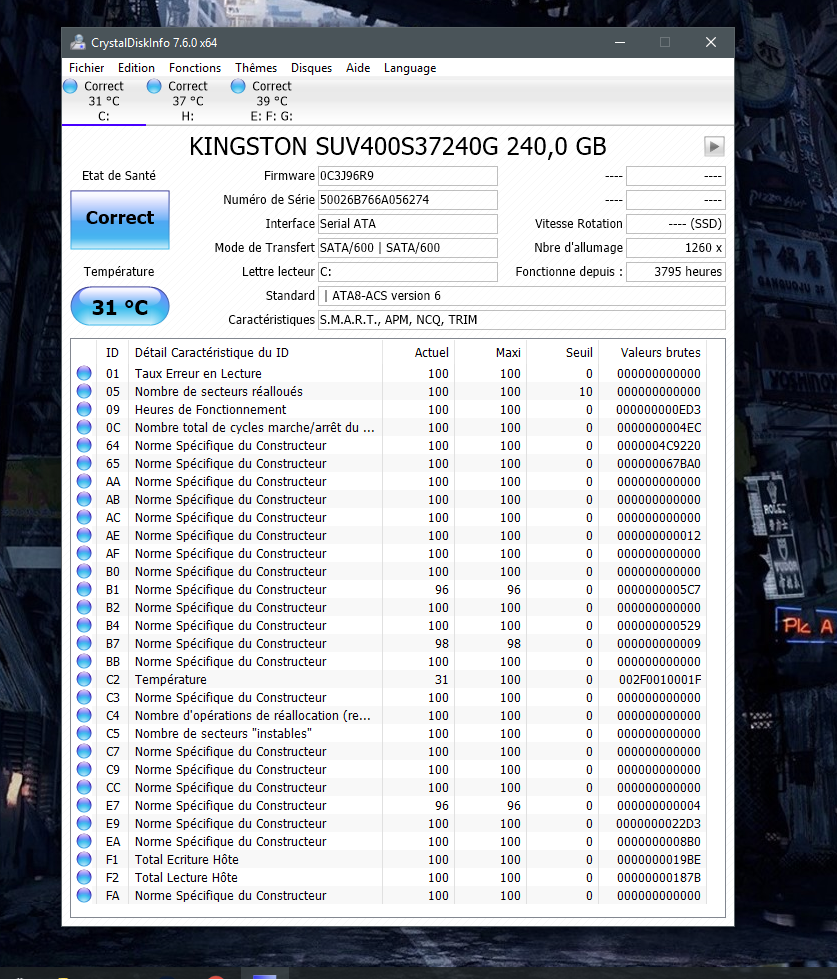
Task: Select the H: disk tab at 37 °C
Action: [x=188, y=101]
